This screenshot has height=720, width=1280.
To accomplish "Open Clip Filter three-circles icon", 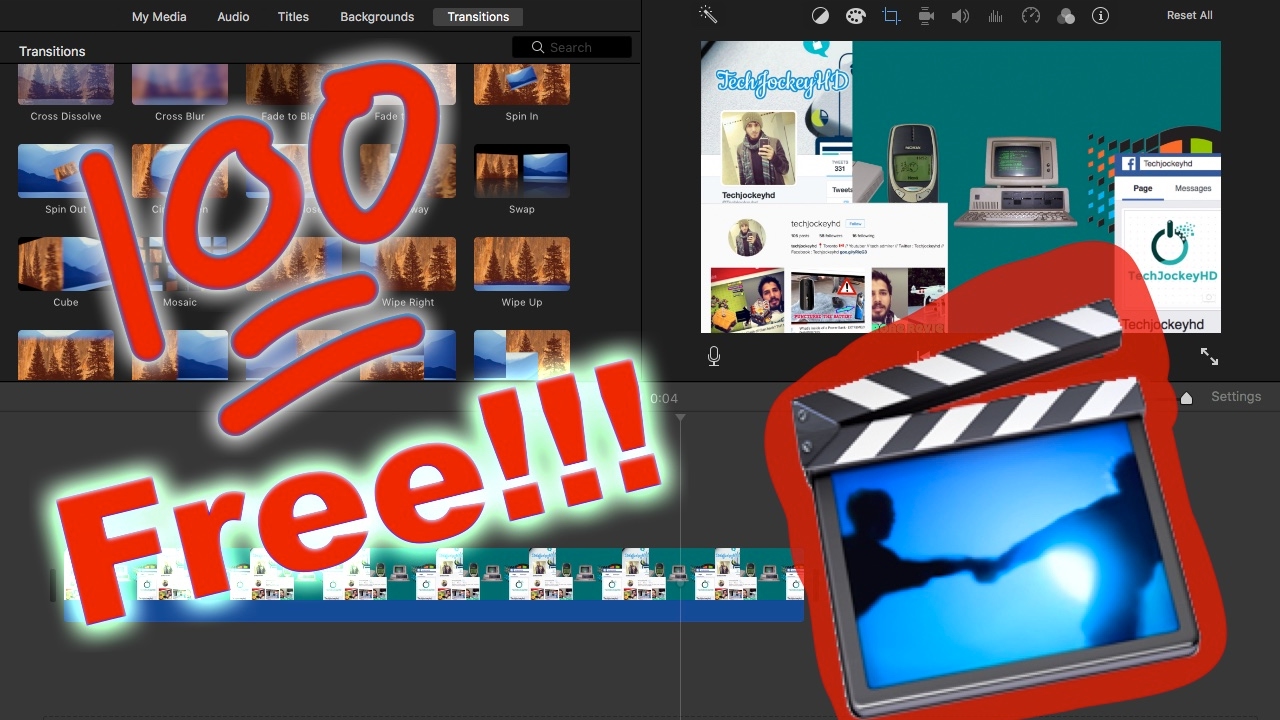I will point(1066,16).
